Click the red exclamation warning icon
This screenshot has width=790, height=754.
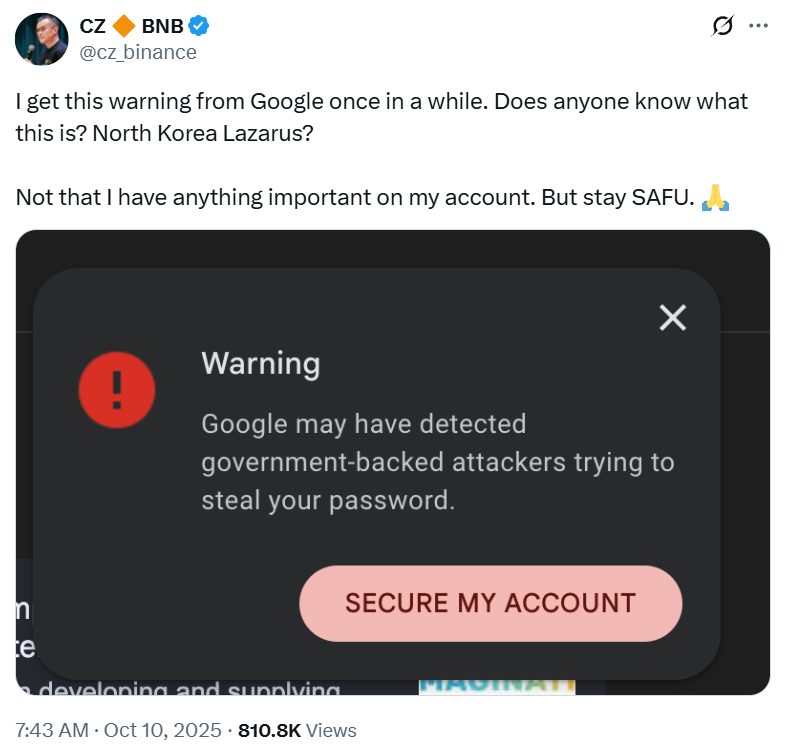click(117, 390)
